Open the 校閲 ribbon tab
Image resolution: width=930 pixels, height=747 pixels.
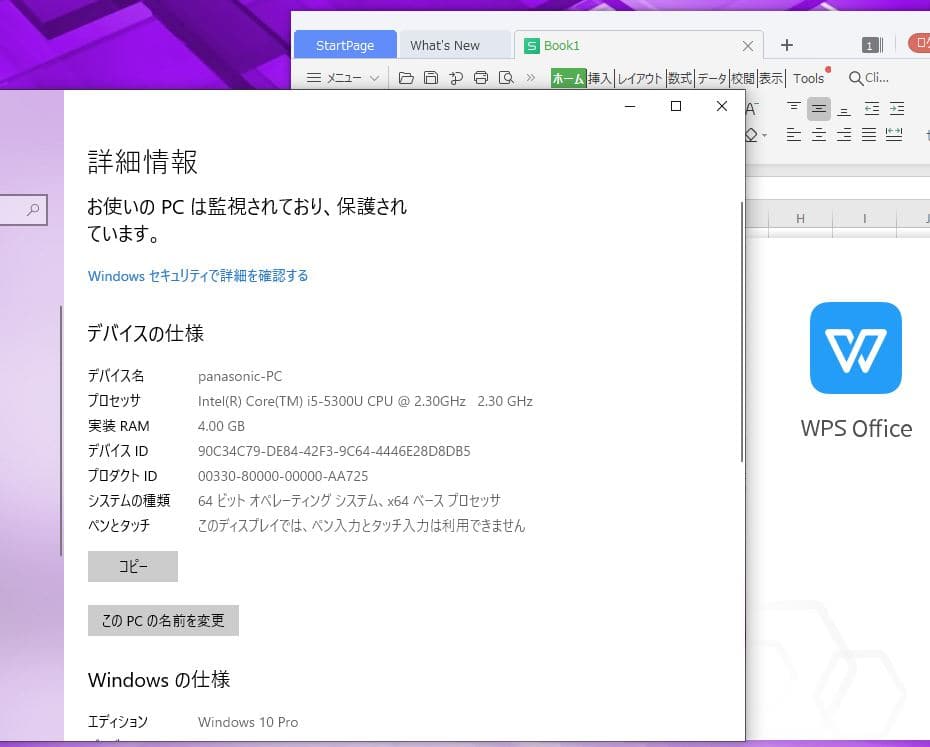(742, 78)
